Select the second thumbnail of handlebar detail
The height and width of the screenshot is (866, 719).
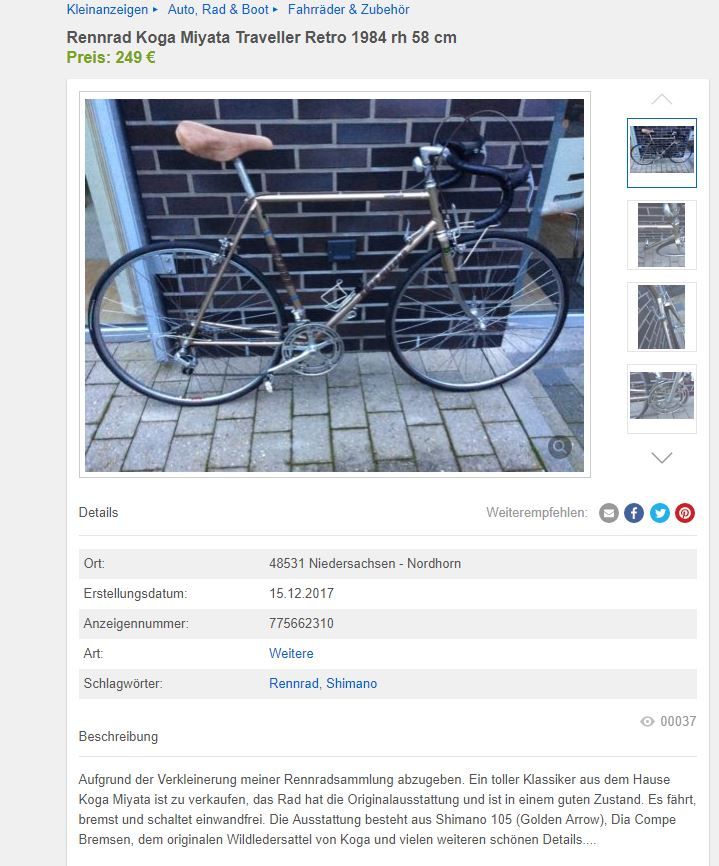[x=662, y=235]
